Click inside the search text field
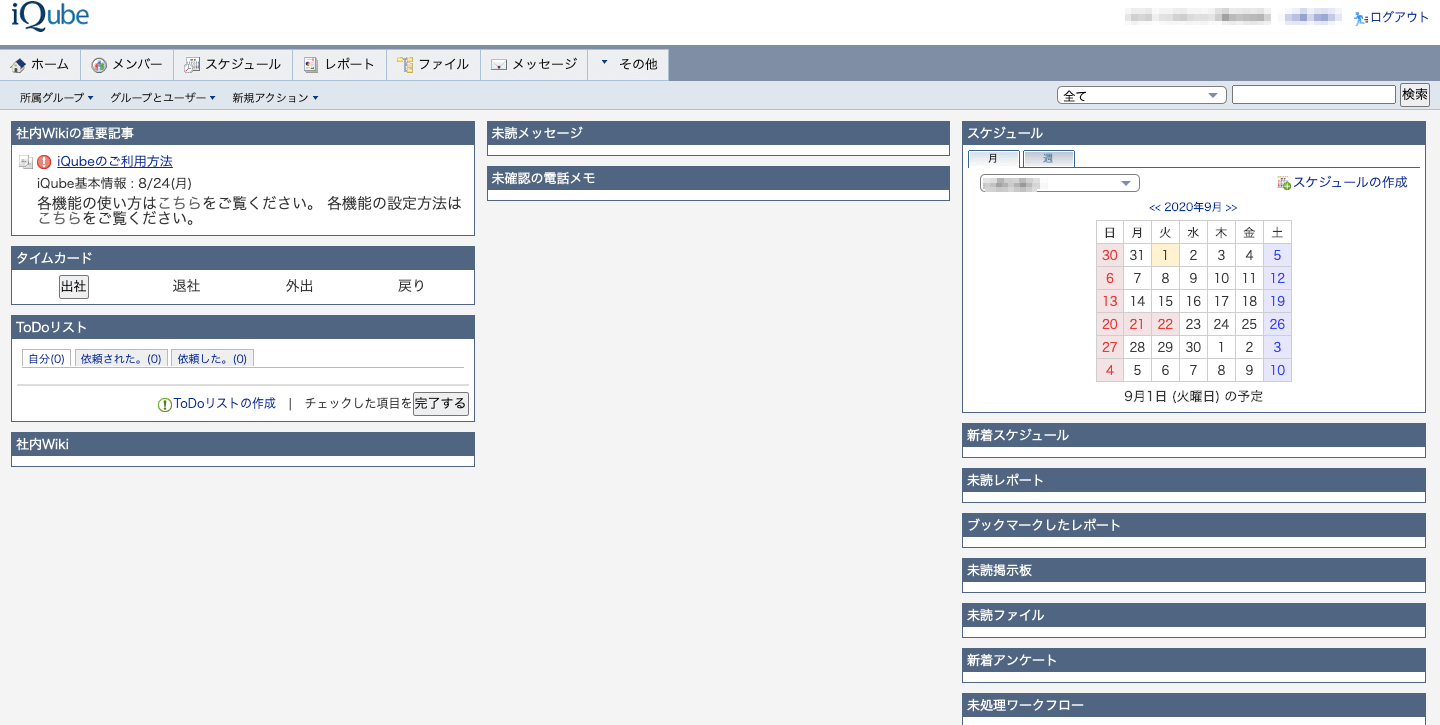1440x725 pixels. click(x=1313, y=95)
